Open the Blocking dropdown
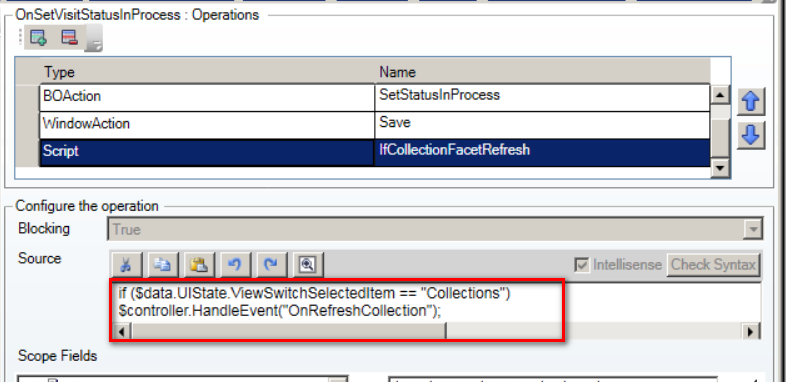Screen dimensions: 786x382 pos(752,230)
